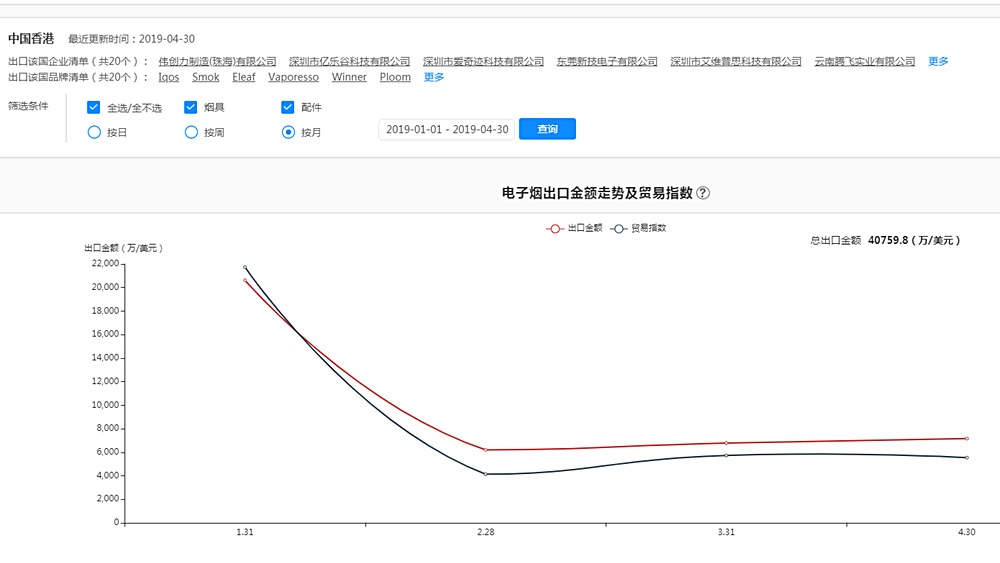Click the red line data point at 1.31

click(x=245, y=281)
